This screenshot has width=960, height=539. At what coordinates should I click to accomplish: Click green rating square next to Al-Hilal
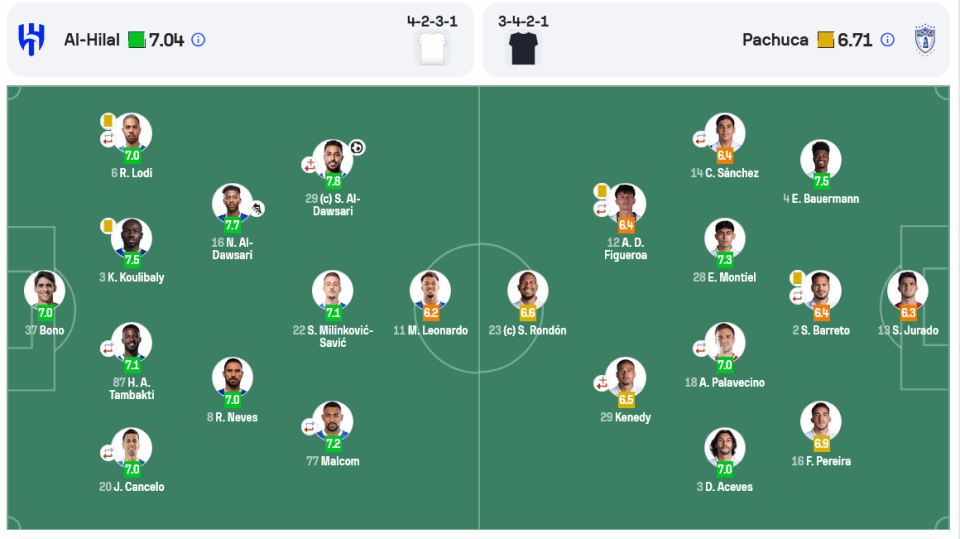[x=136, y=40]
